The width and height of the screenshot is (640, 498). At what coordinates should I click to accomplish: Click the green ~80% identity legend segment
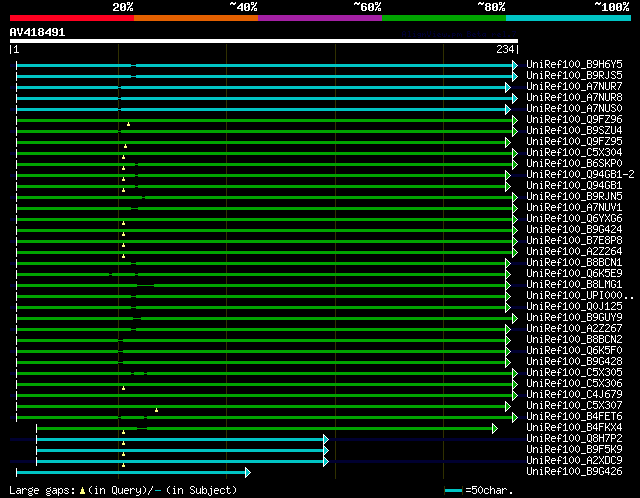pos(444,18)
